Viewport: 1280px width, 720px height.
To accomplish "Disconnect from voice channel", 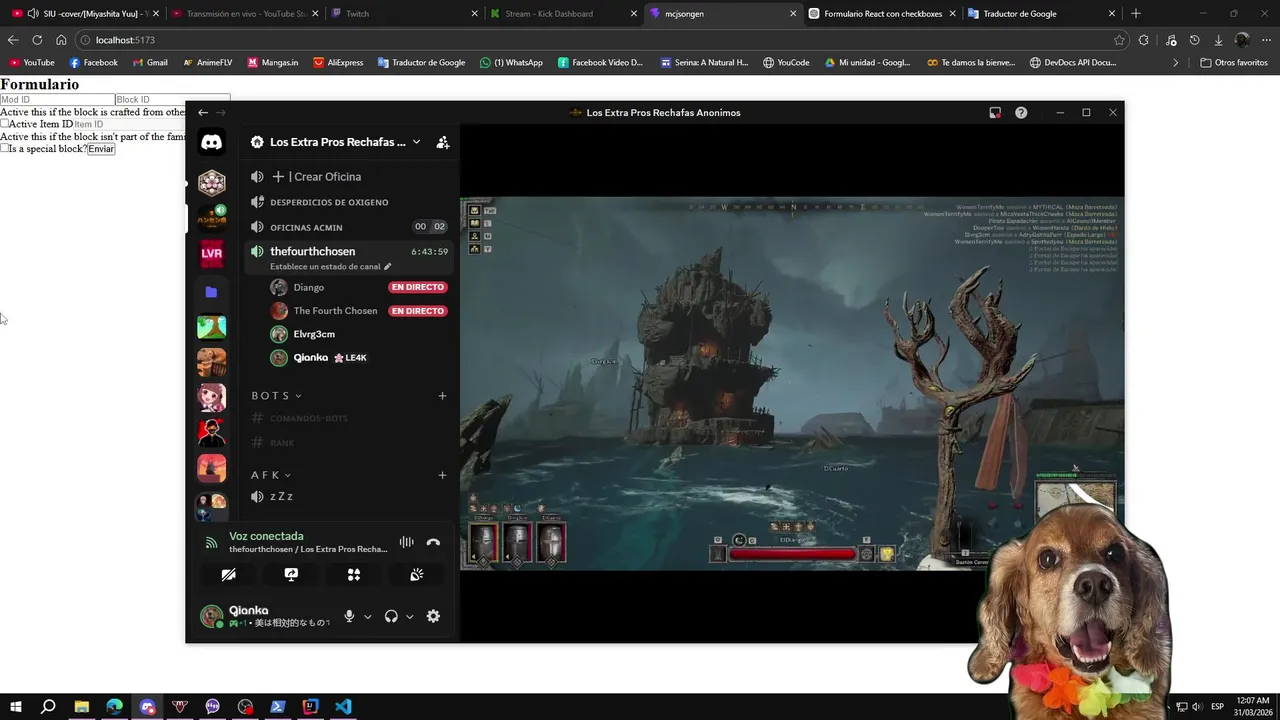I will tap(433, 542).
